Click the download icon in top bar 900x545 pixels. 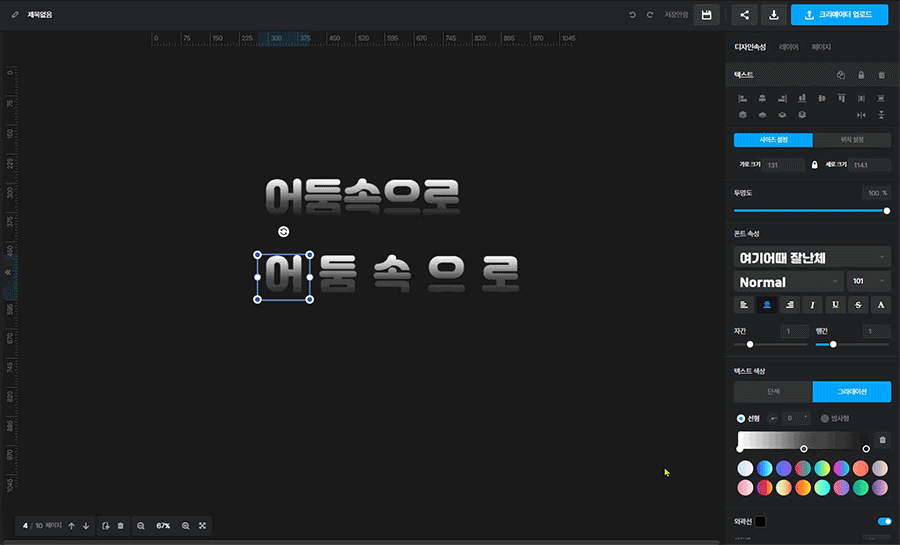773,15
